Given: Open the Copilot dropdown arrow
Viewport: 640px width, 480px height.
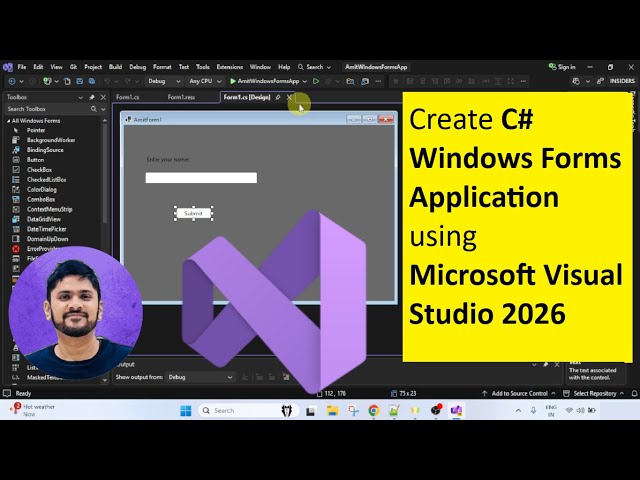Looking at the screenshot, I should pos(588,81).
